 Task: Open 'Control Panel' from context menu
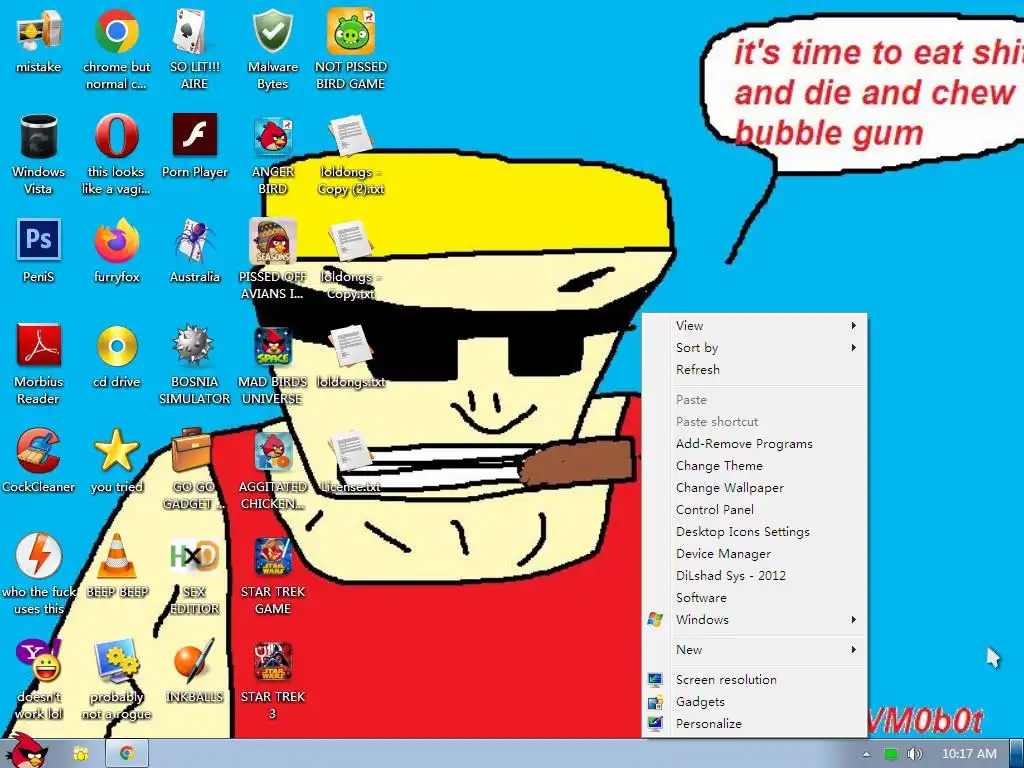tap(754, 509)
